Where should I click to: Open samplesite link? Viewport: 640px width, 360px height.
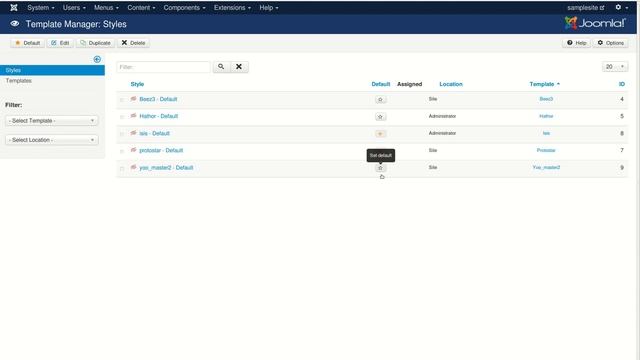(x=585, y=8)
